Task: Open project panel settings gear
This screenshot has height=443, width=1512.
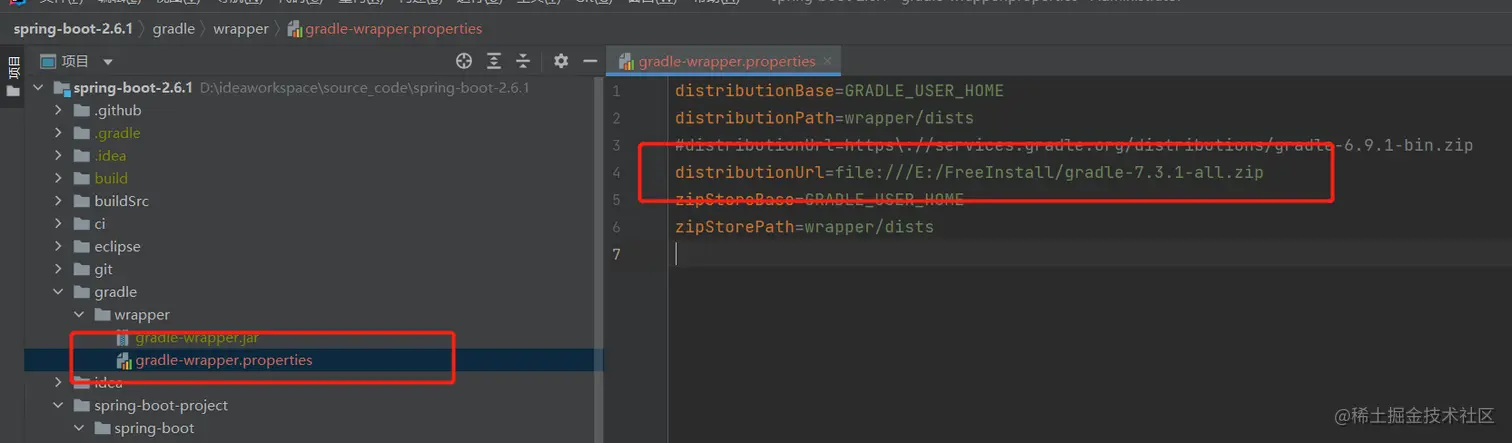Action: click(561, 61)
